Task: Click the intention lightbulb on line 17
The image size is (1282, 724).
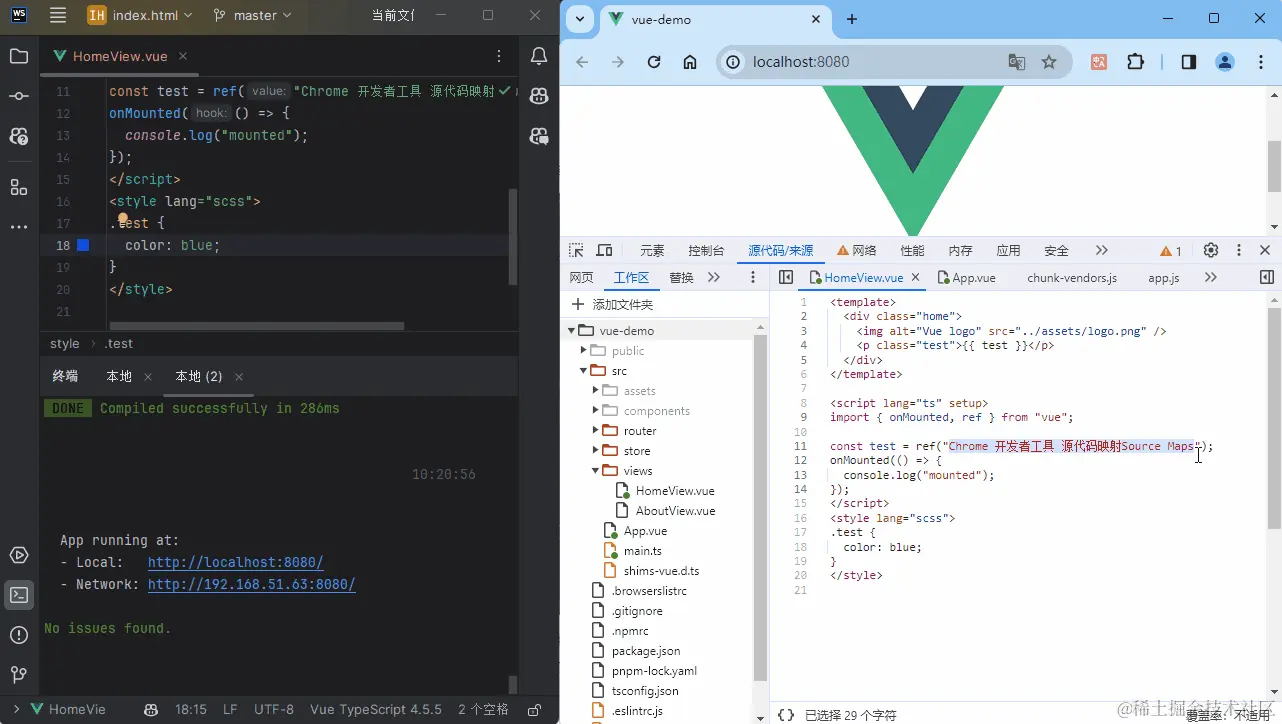Action: click(123, 218)
